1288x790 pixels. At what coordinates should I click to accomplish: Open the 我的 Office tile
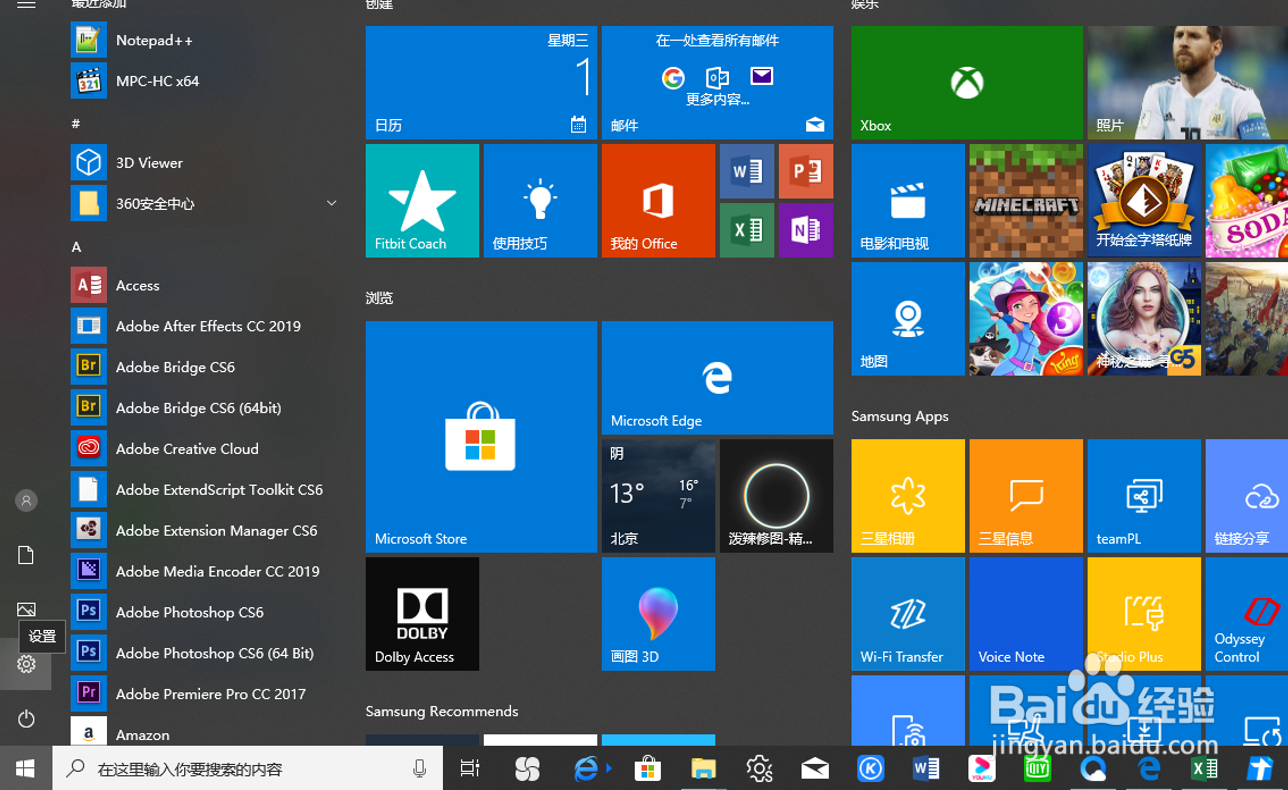[658, 200]
